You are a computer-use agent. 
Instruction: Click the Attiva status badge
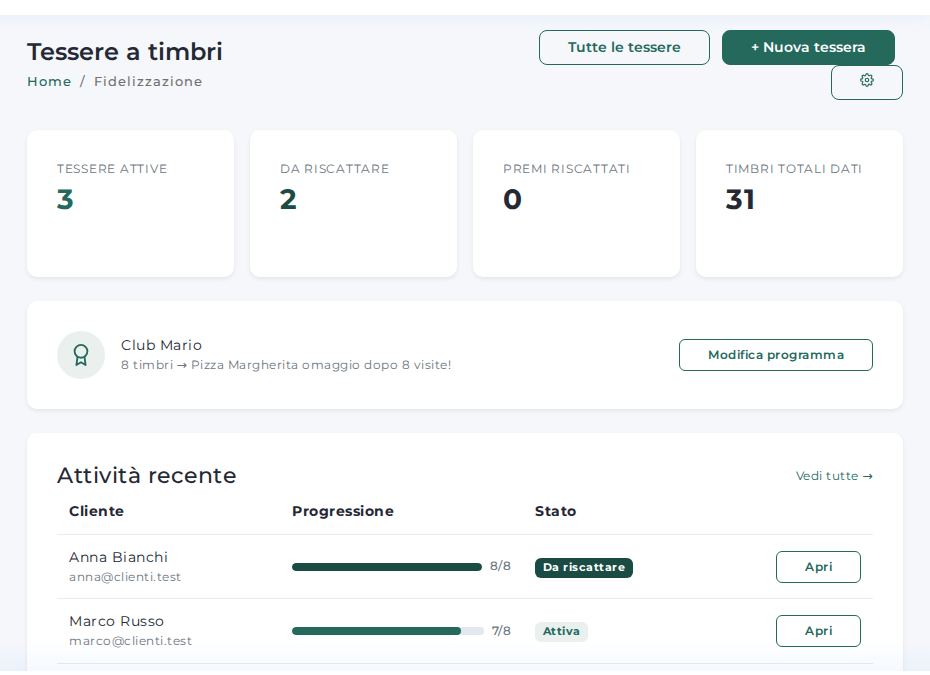point(561,631)
